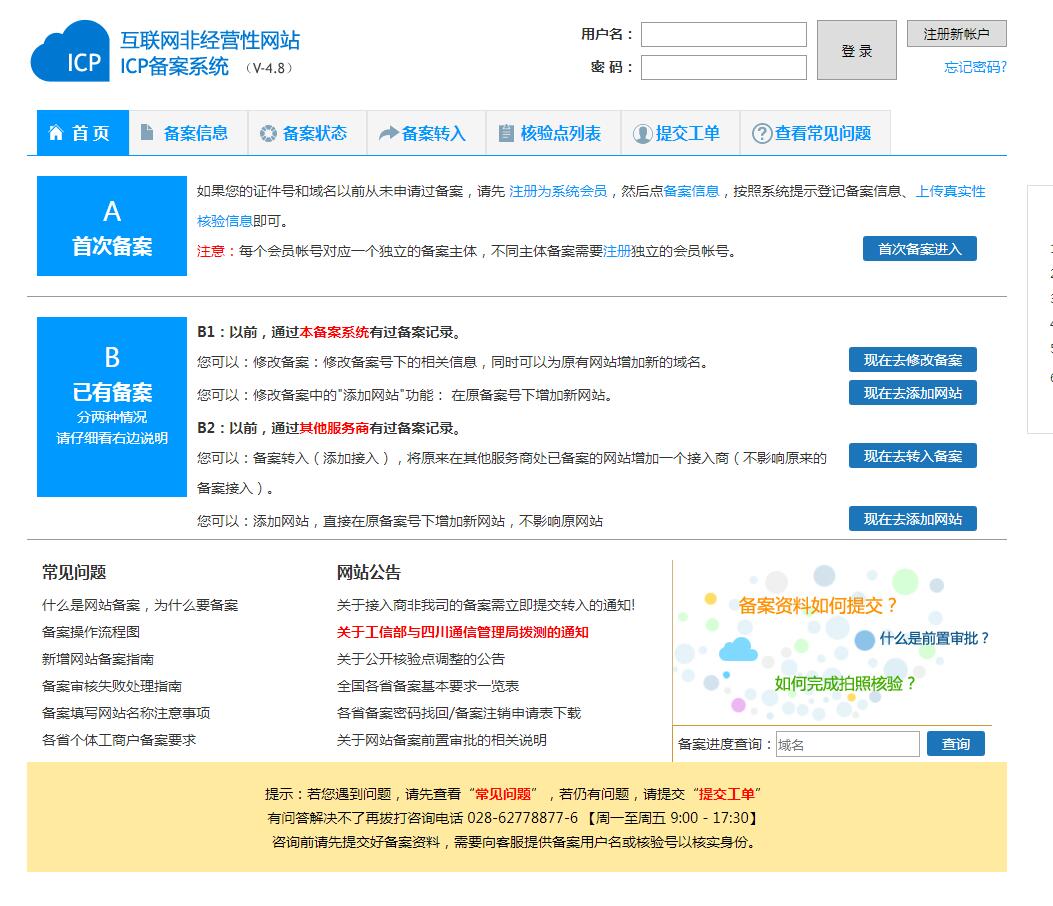
Task: Open 什么是网站备案，为什么要备案 question
Action: pos(140,605)
